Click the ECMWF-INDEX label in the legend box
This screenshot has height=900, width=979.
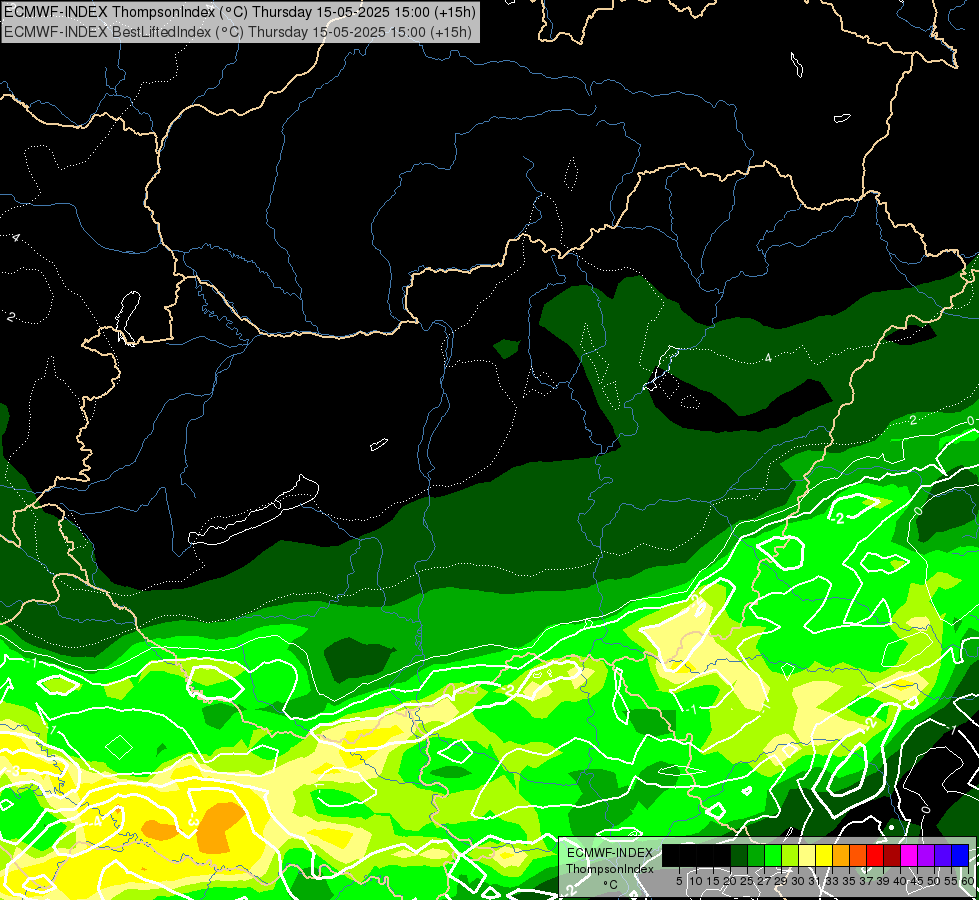tap(610, 853)
